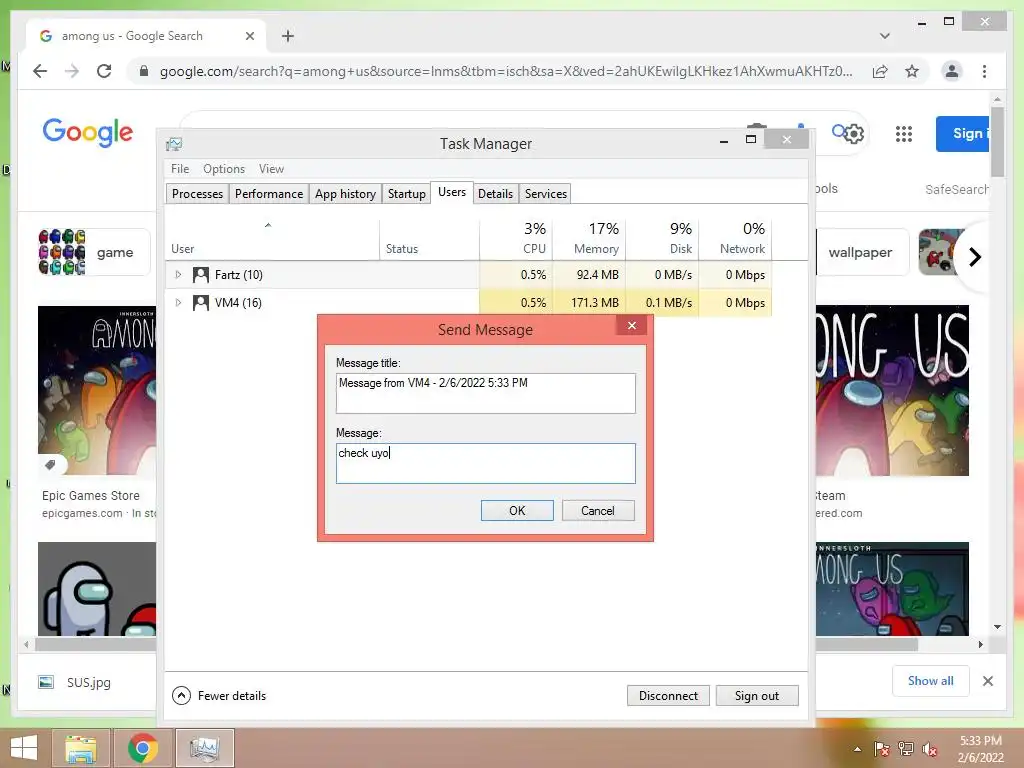Image resolution: width=1024 pixels, height=768 pixels.
Task: Switch to the Processes tab
Action: (x=197, y=193)
